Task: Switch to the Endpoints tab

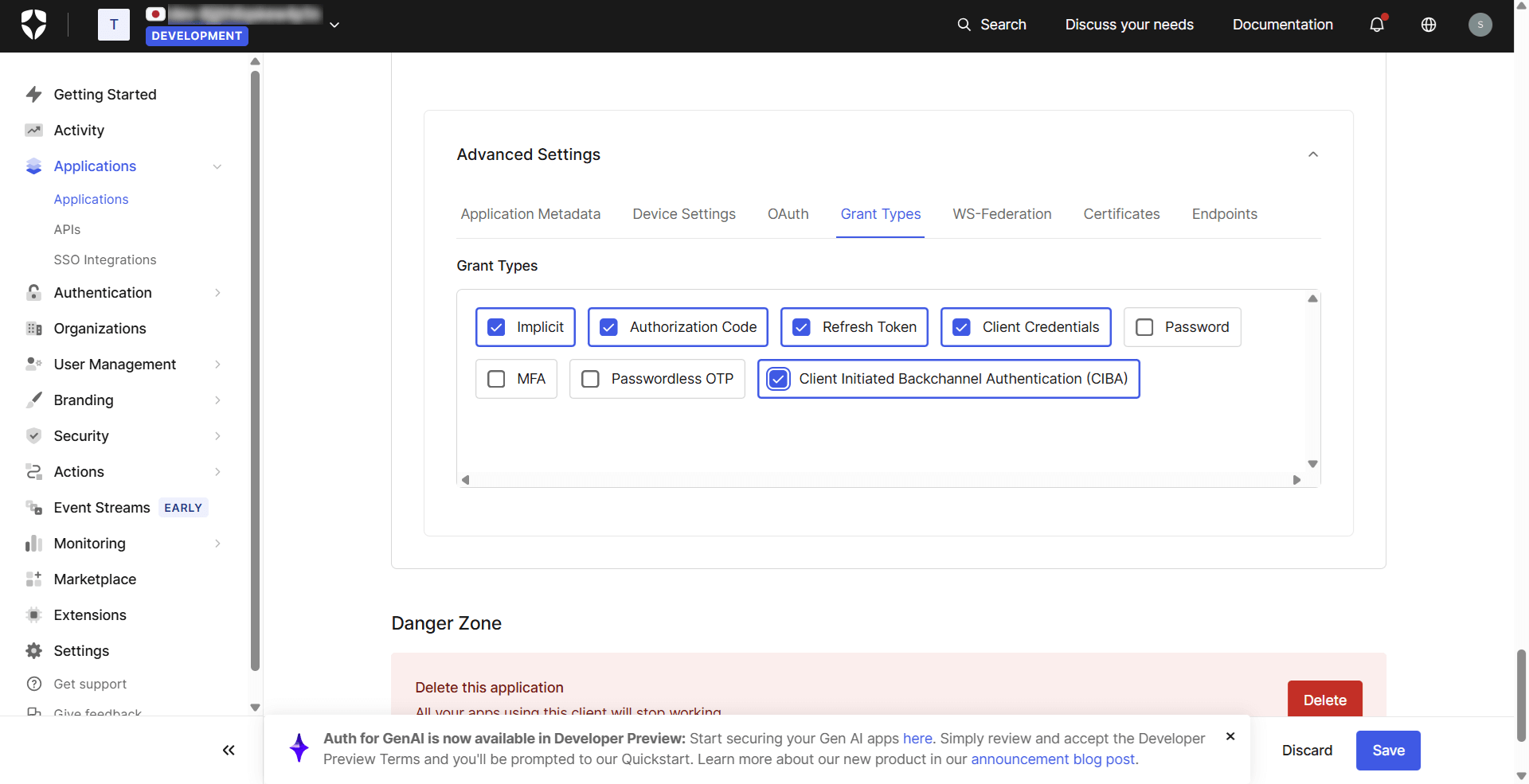Action: 1224,214
